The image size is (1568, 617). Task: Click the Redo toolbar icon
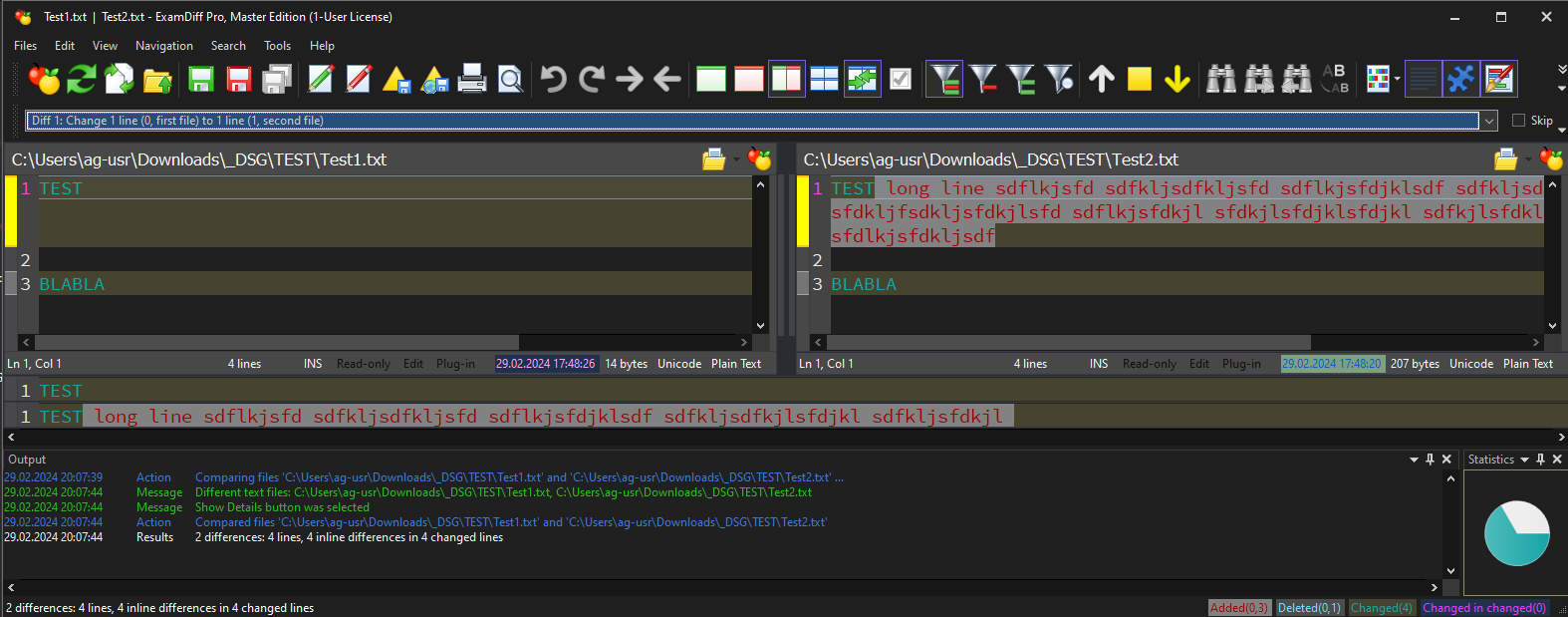tap(592, 79)
